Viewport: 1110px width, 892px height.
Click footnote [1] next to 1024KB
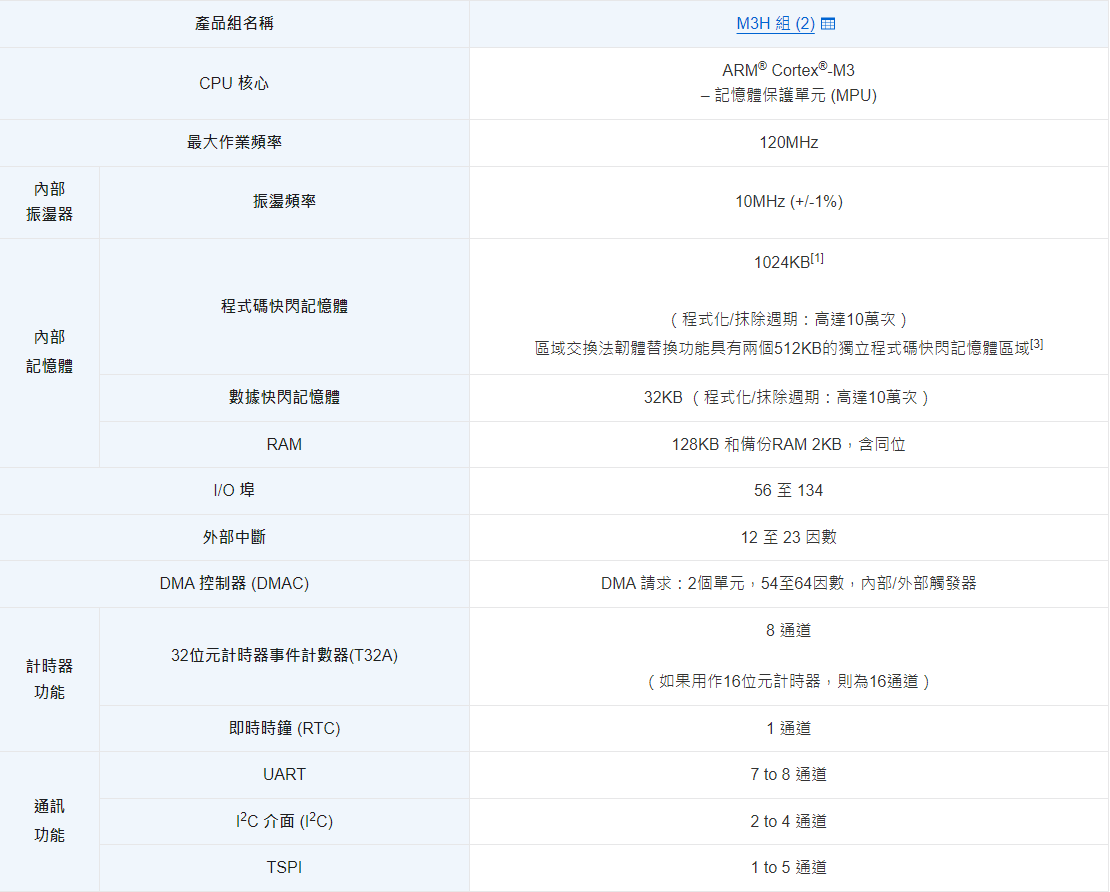tap(817, 258)
